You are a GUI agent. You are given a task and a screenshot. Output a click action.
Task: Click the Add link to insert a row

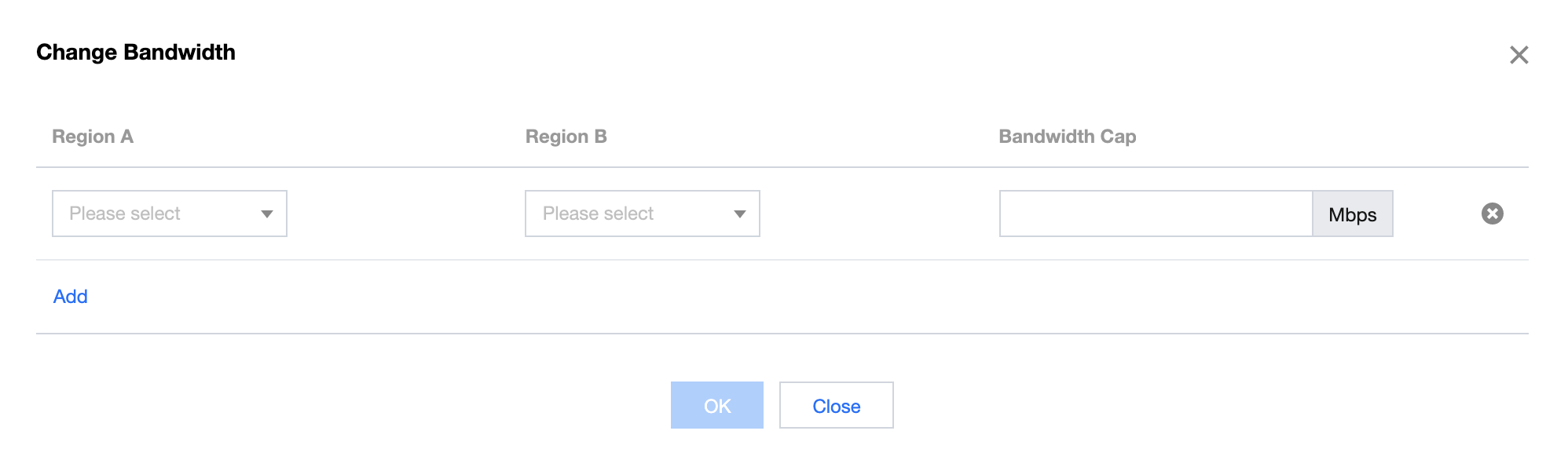69,296
